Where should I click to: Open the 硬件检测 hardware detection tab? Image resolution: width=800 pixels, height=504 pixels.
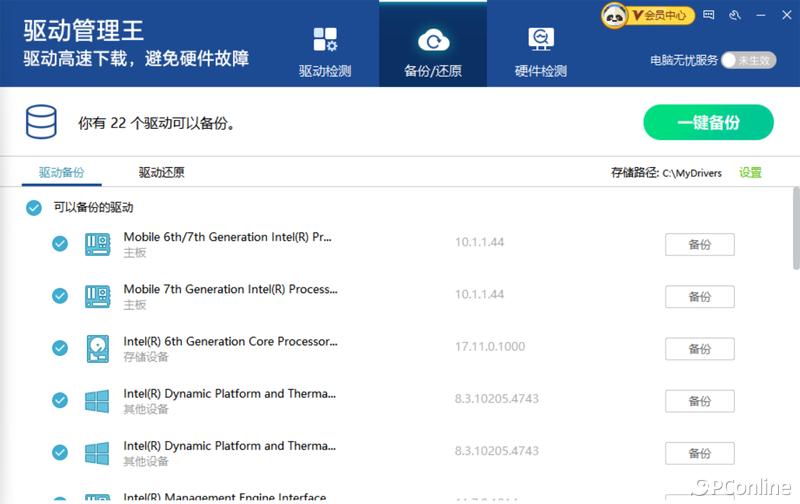coord(541,51)
